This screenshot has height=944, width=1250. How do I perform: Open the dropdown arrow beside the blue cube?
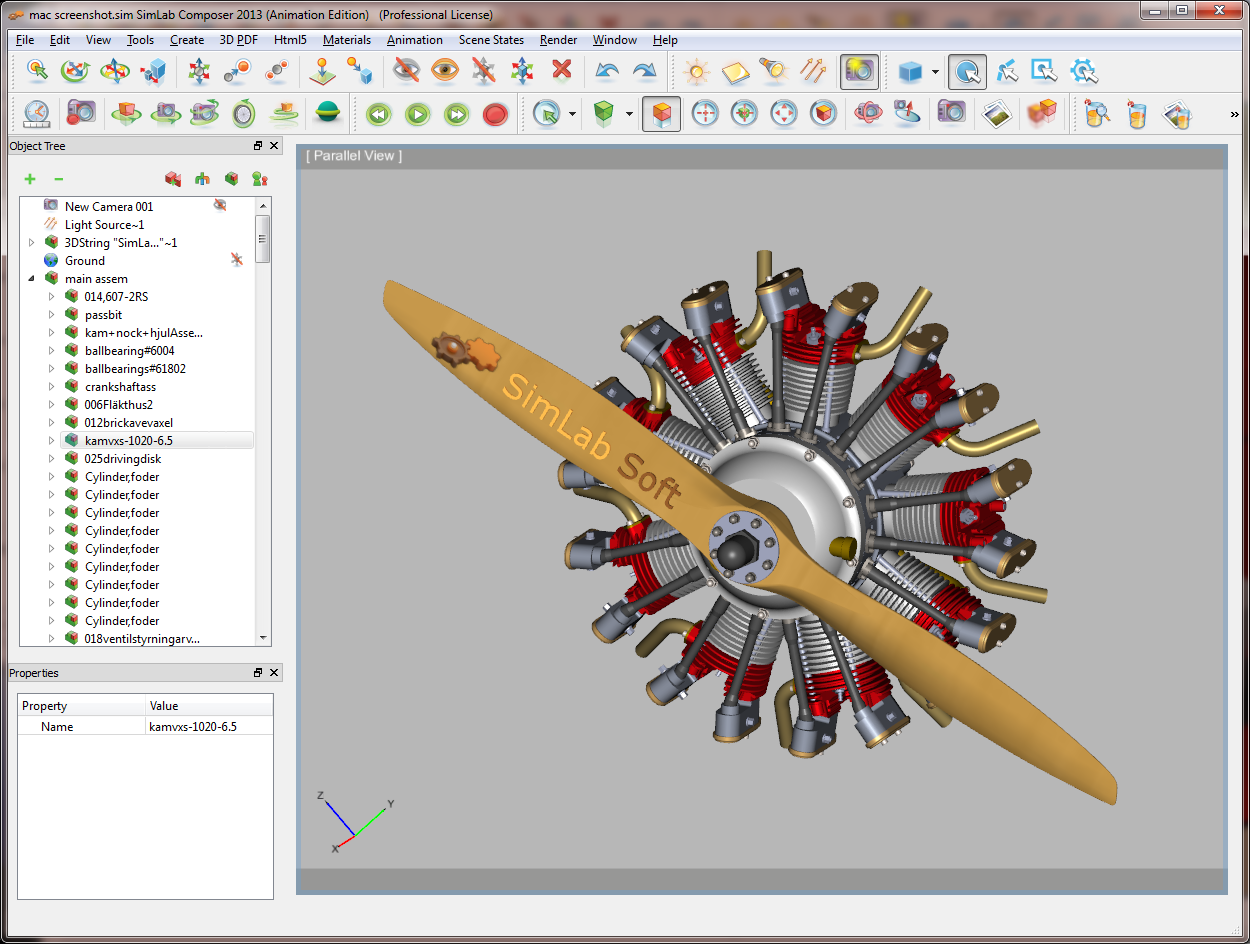pos(935,72)
